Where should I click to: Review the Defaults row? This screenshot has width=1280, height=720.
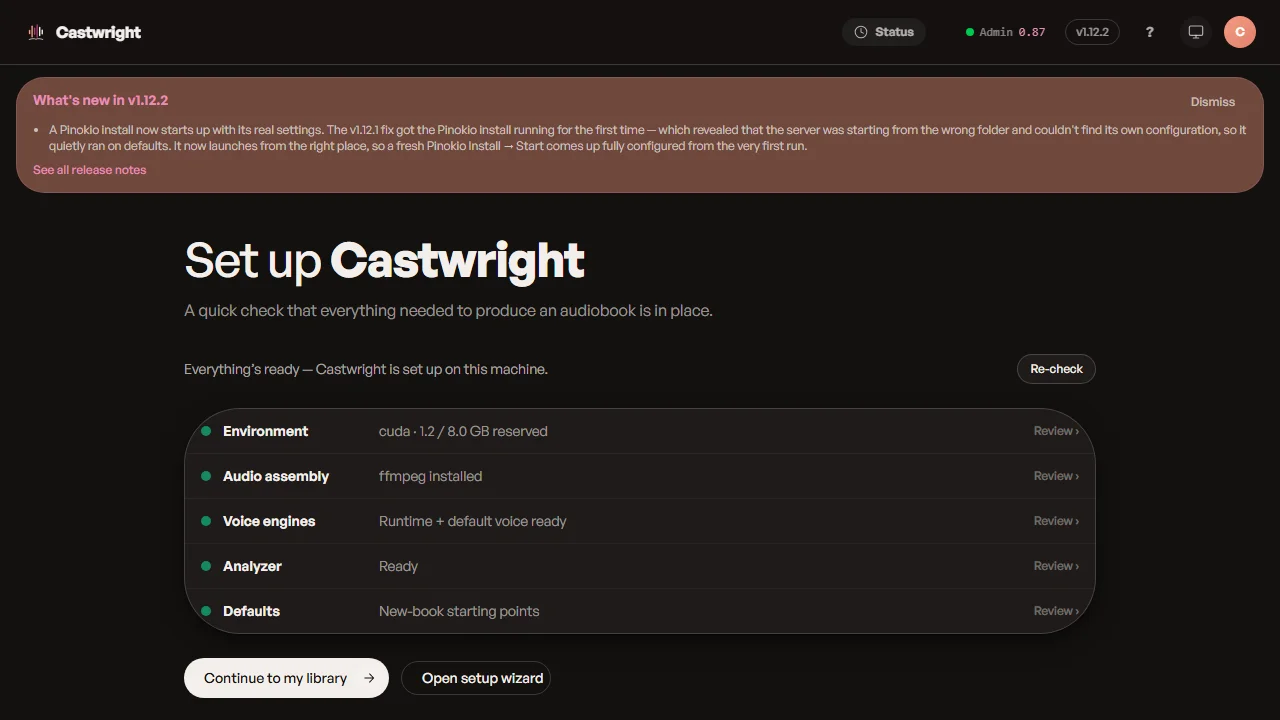(x=1056, y=611)
